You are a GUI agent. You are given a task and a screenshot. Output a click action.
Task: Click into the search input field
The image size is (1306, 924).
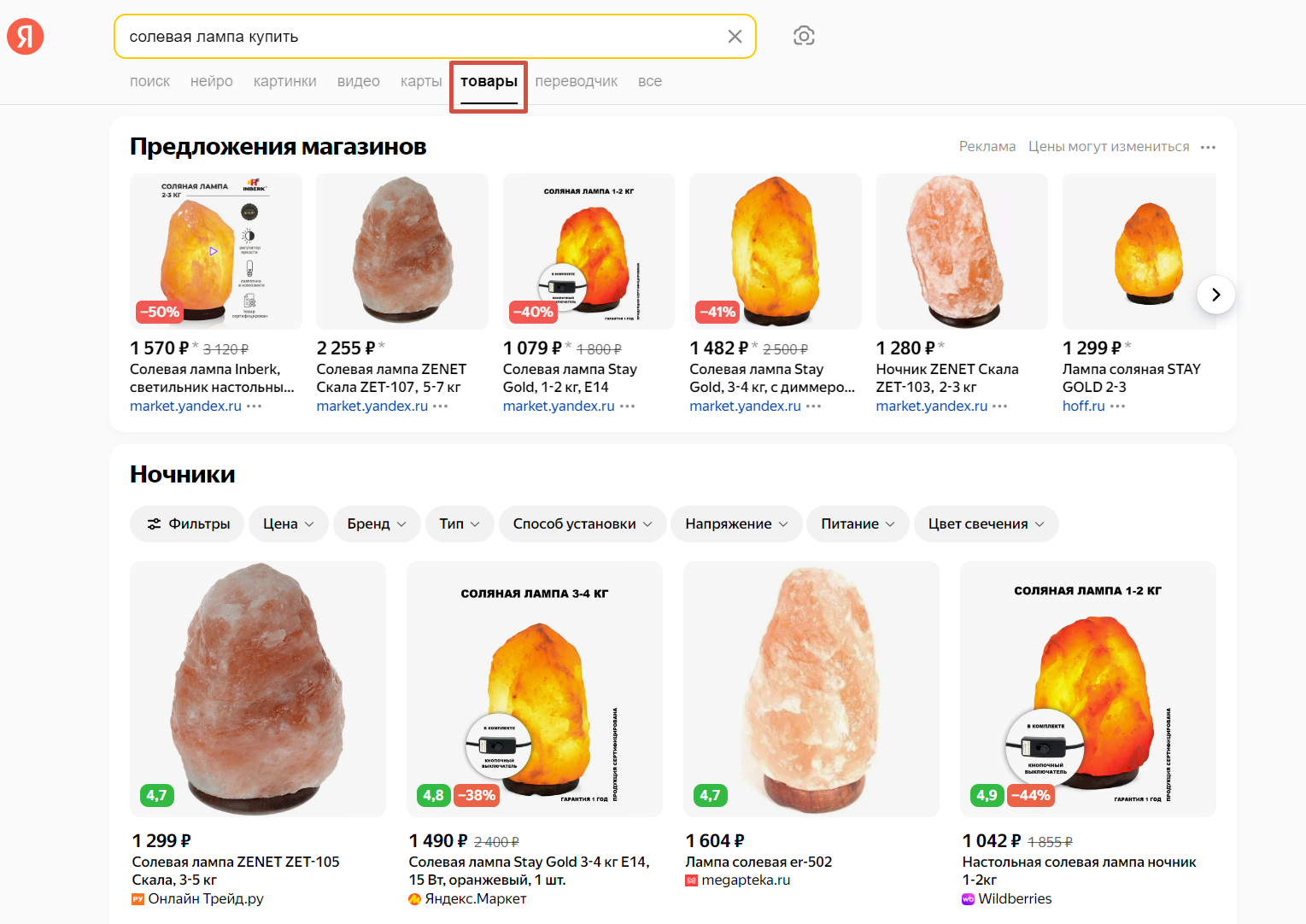(x=419, y=37)
